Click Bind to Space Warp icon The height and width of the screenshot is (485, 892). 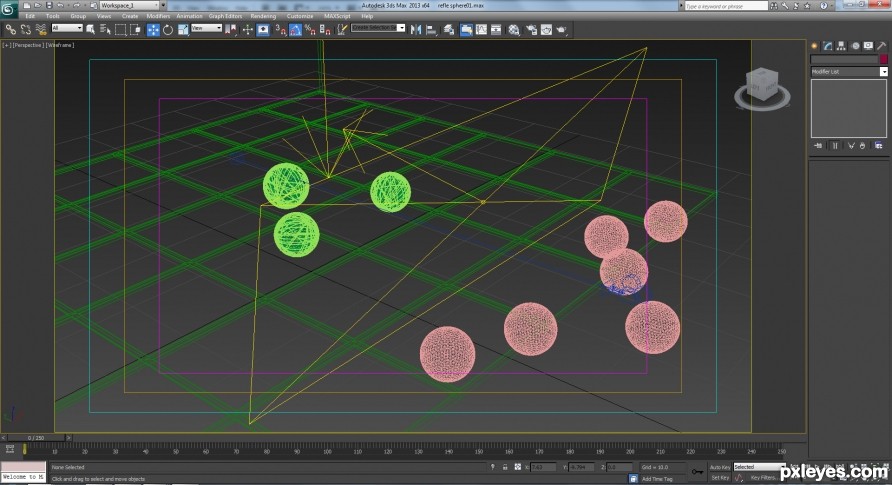[x=40, y=30]
